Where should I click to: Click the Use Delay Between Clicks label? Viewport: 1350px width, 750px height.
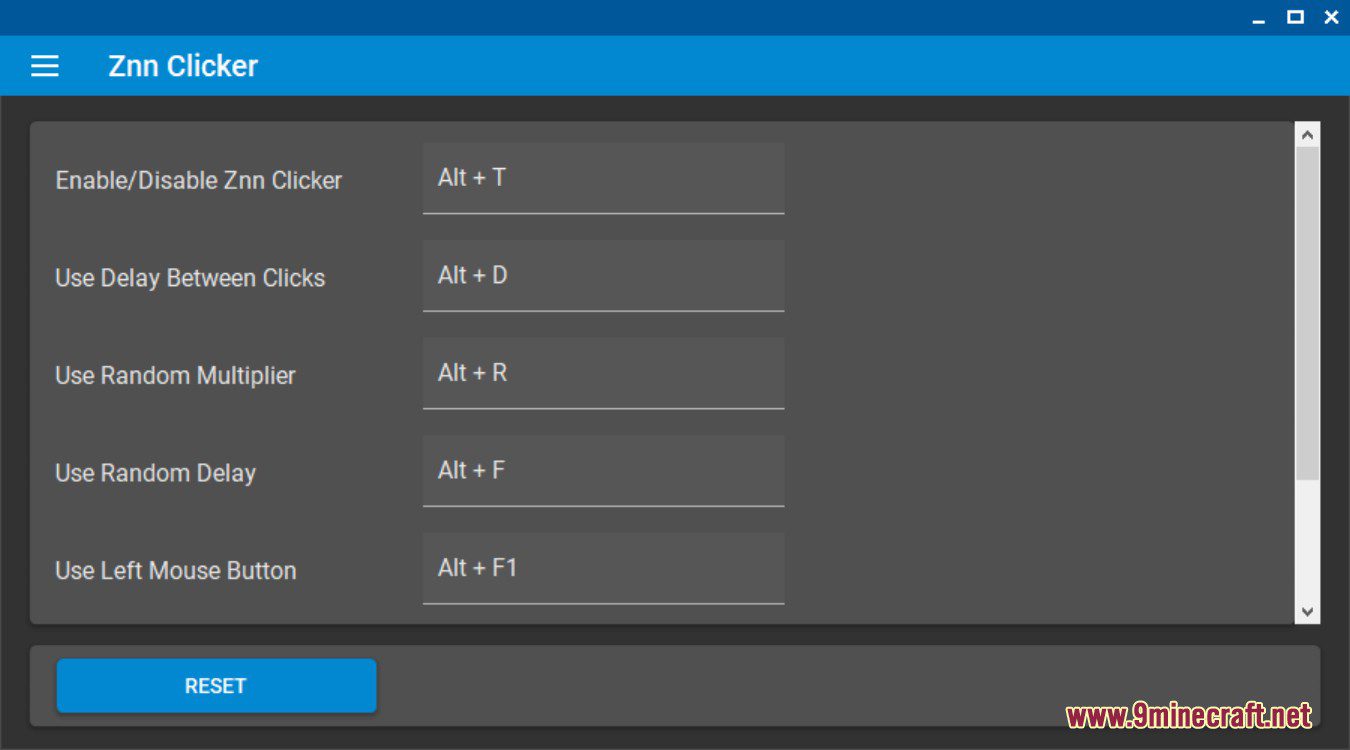point(190,278)
